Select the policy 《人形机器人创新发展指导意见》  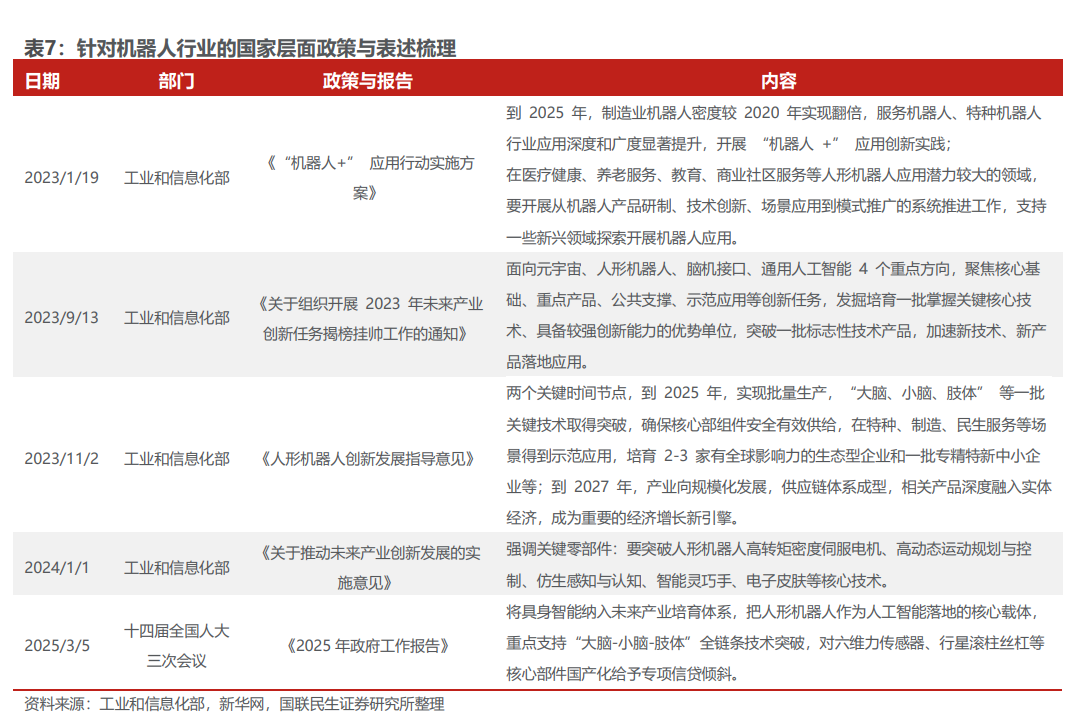367,459
